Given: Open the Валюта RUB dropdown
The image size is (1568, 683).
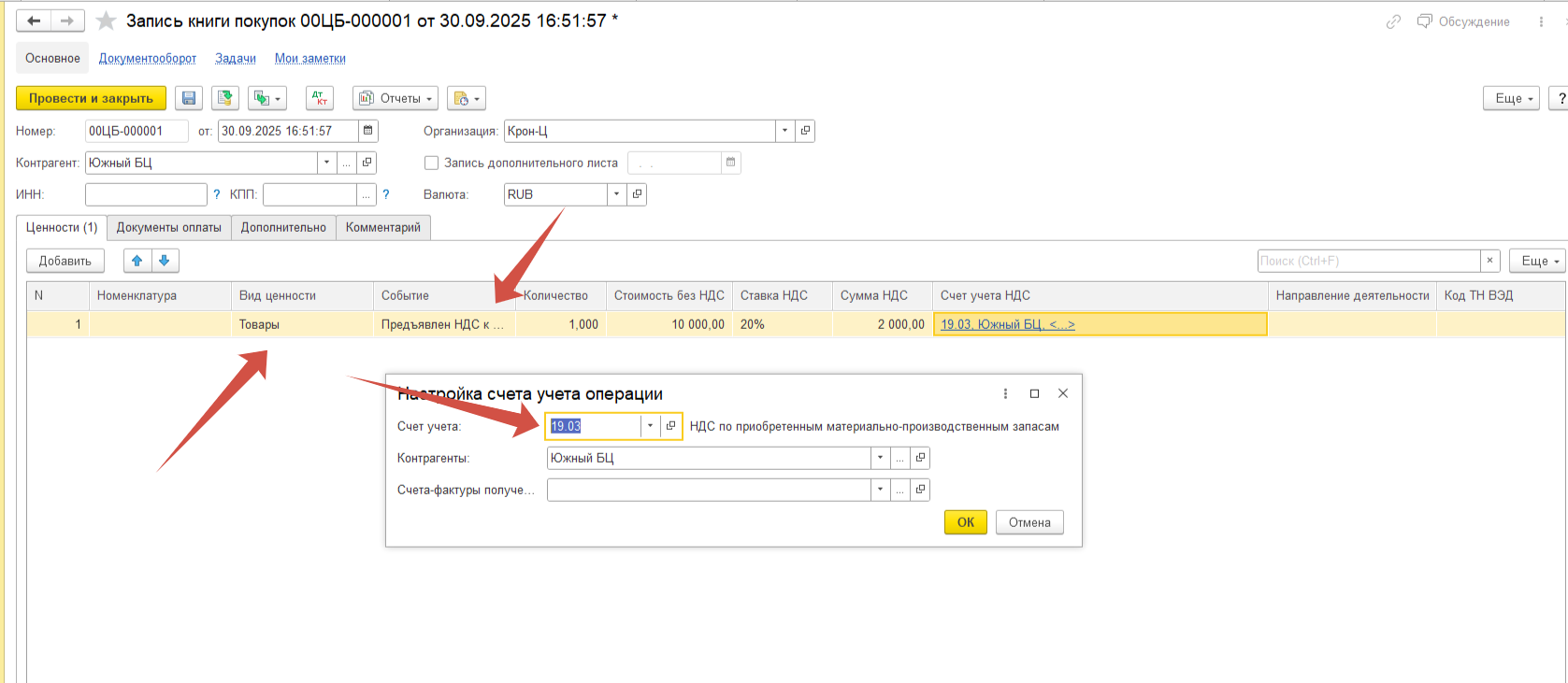Looking at the screenshot, I should (x=616, y=194).
